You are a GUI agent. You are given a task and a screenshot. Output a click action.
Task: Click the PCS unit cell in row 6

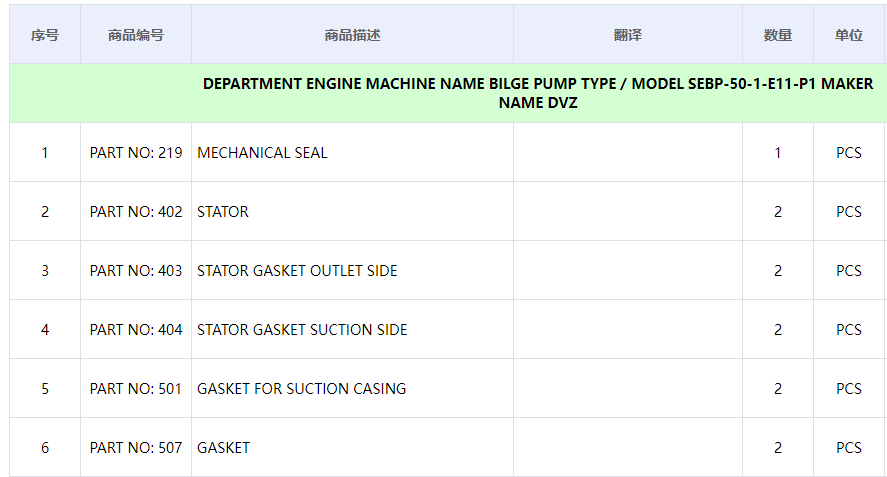pyautogui.click(x=848, y=448)
